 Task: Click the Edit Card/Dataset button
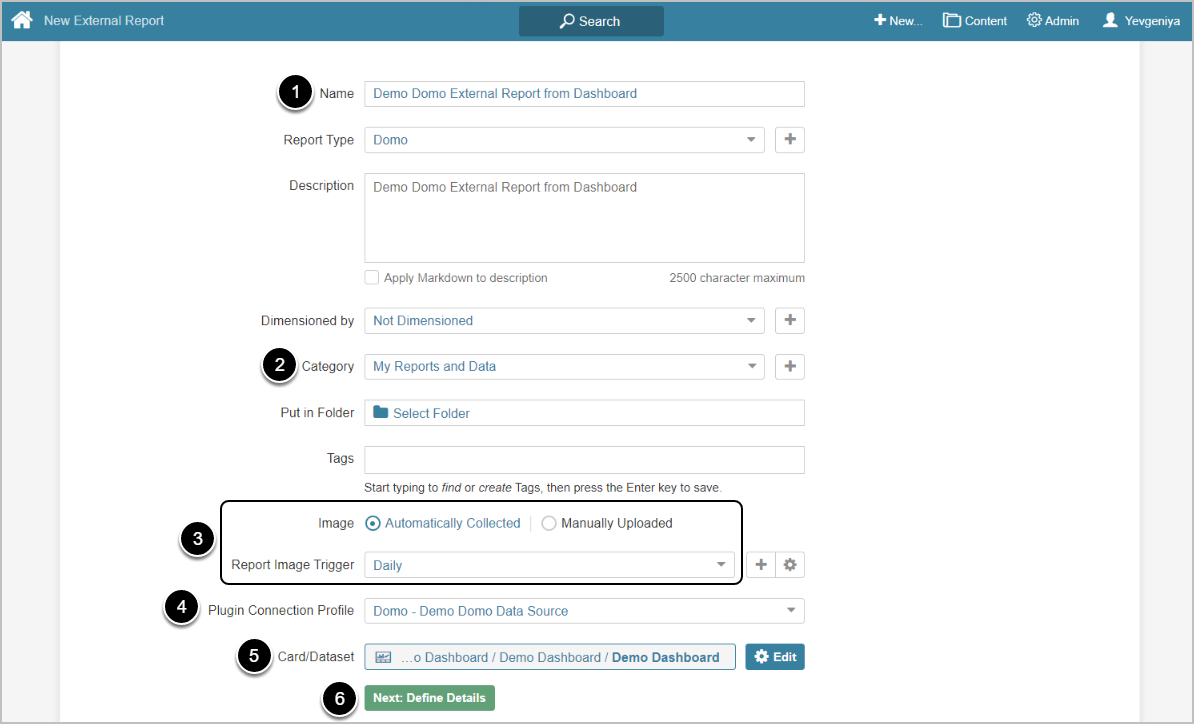tap(774, 657)
